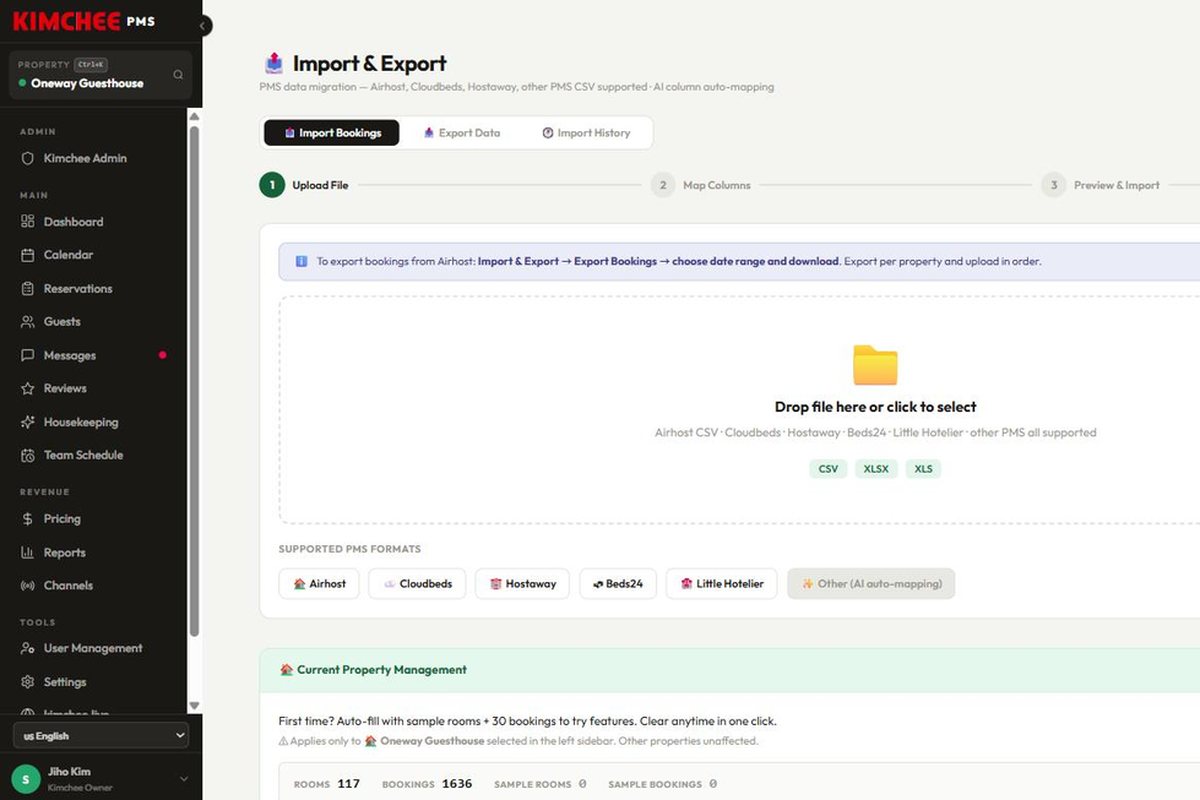Viewport: 1200px width, 800px height.
Task: Click the ROOMS 117 stat
Action: point(326,784)
